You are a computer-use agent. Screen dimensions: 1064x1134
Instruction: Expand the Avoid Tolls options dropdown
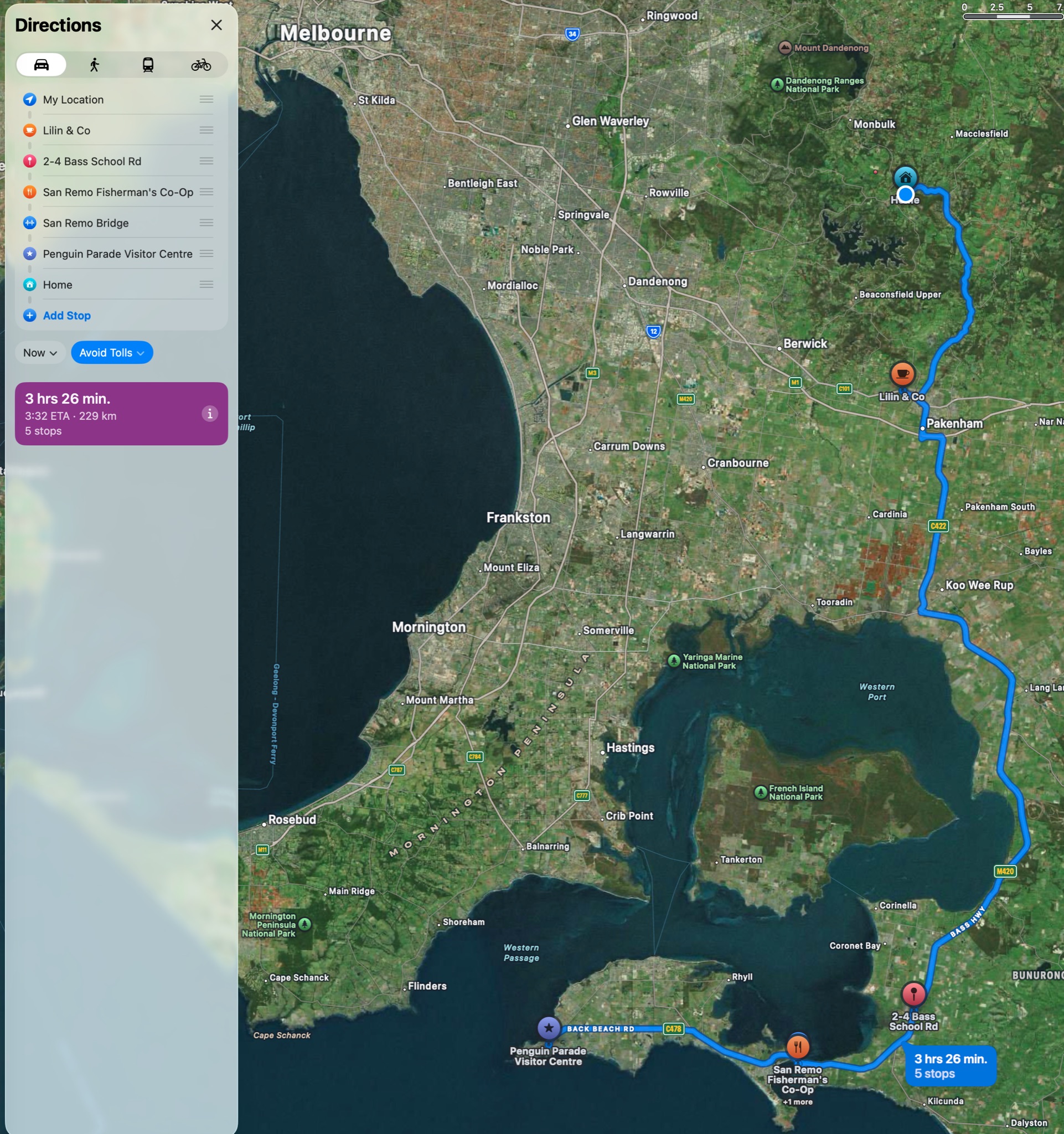(x=112, y=353)
